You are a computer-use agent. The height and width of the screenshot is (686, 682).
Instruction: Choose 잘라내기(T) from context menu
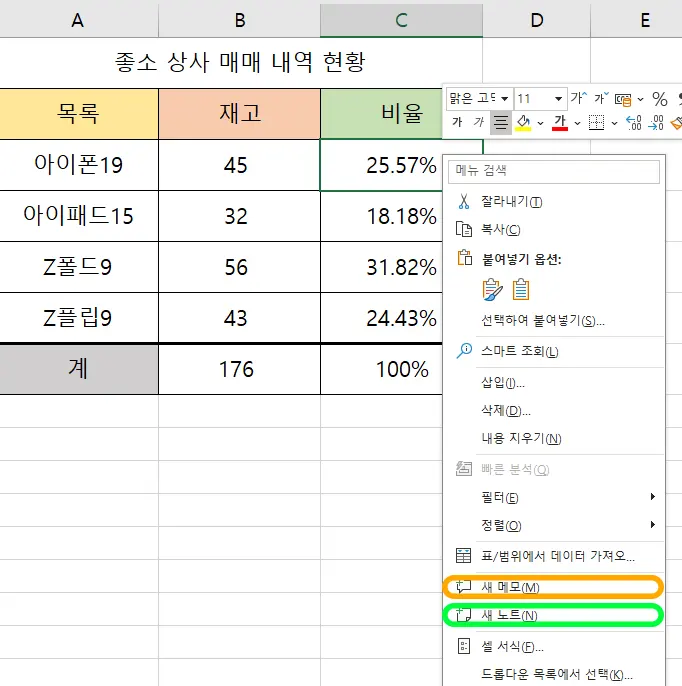point(554,202)
